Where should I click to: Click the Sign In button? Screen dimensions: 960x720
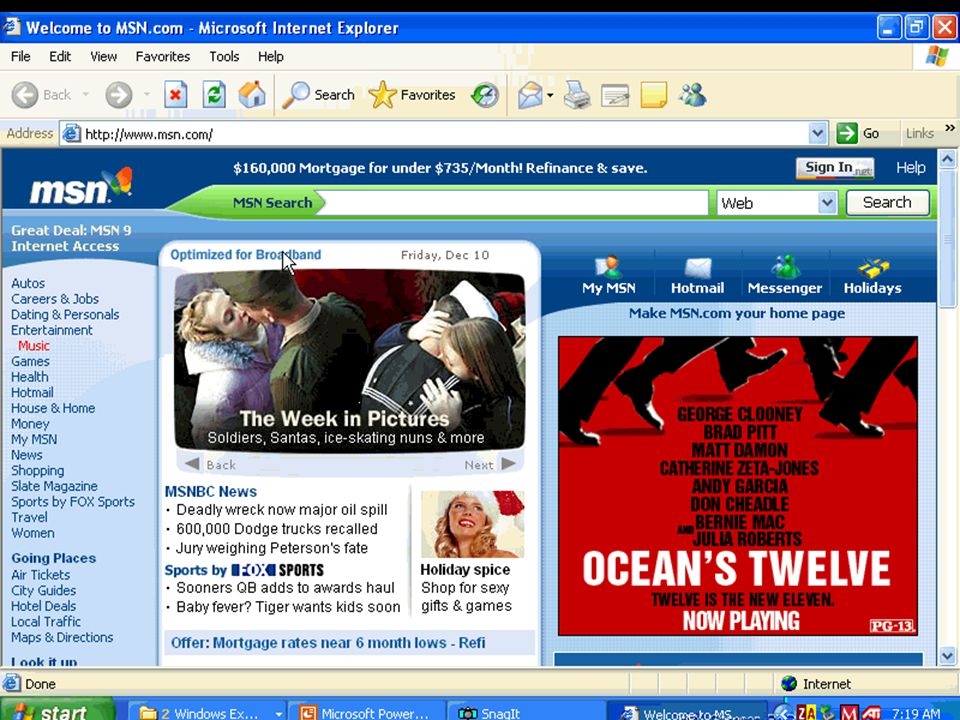pos(834,168)
